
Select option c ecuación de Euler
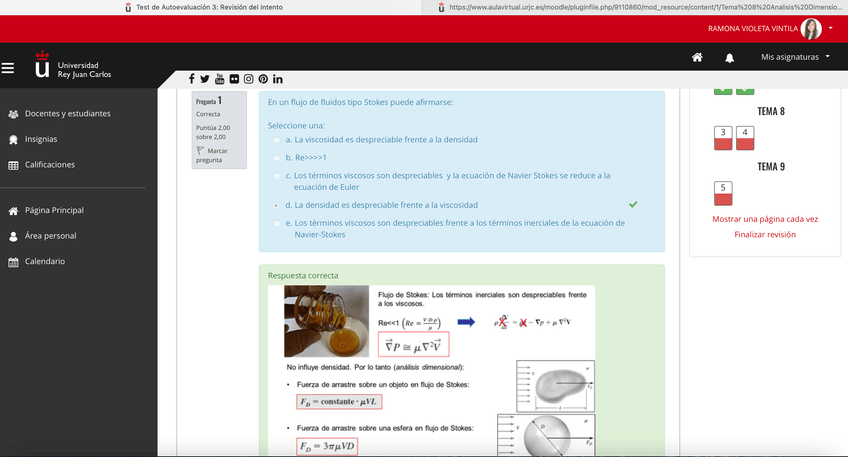coord(277,176)
